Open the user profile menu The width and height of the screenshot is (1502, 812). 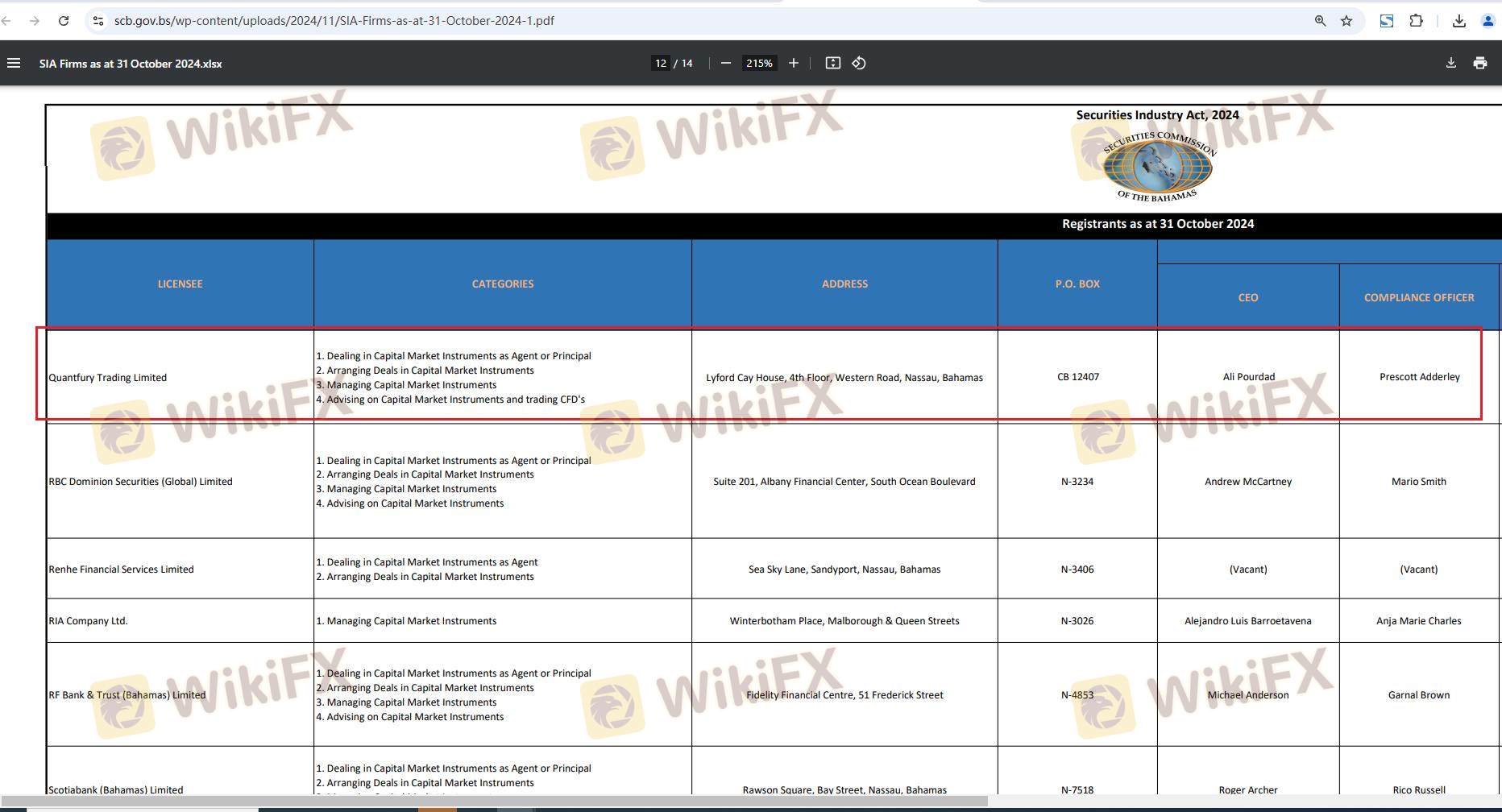click(x=1487, y=21)
